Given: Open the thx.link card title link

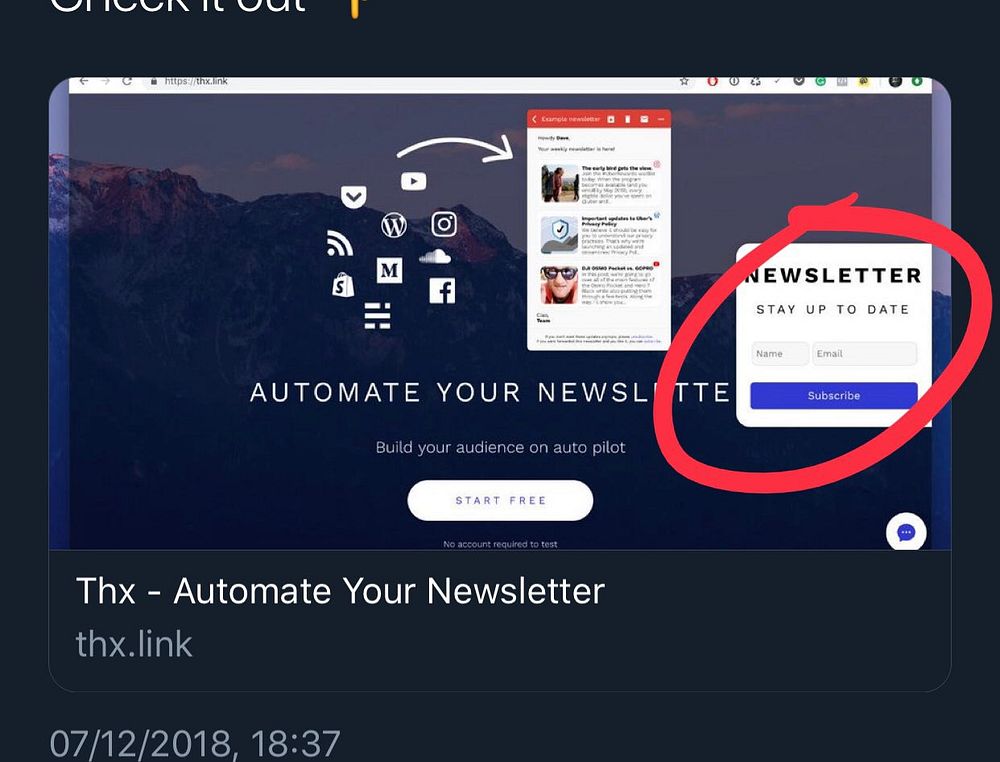Looking at the screenshot, I should point(340,590).
